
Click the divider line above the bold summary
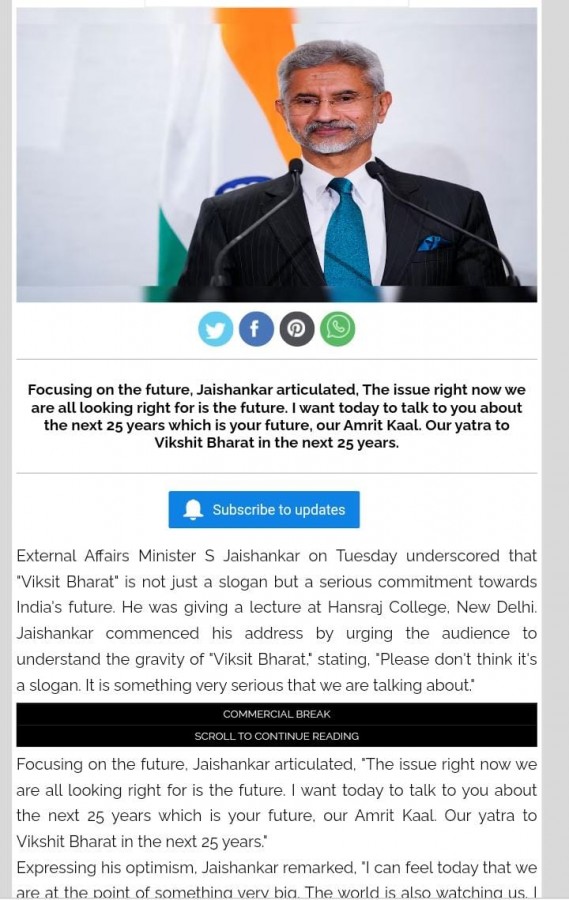[276, 360]
